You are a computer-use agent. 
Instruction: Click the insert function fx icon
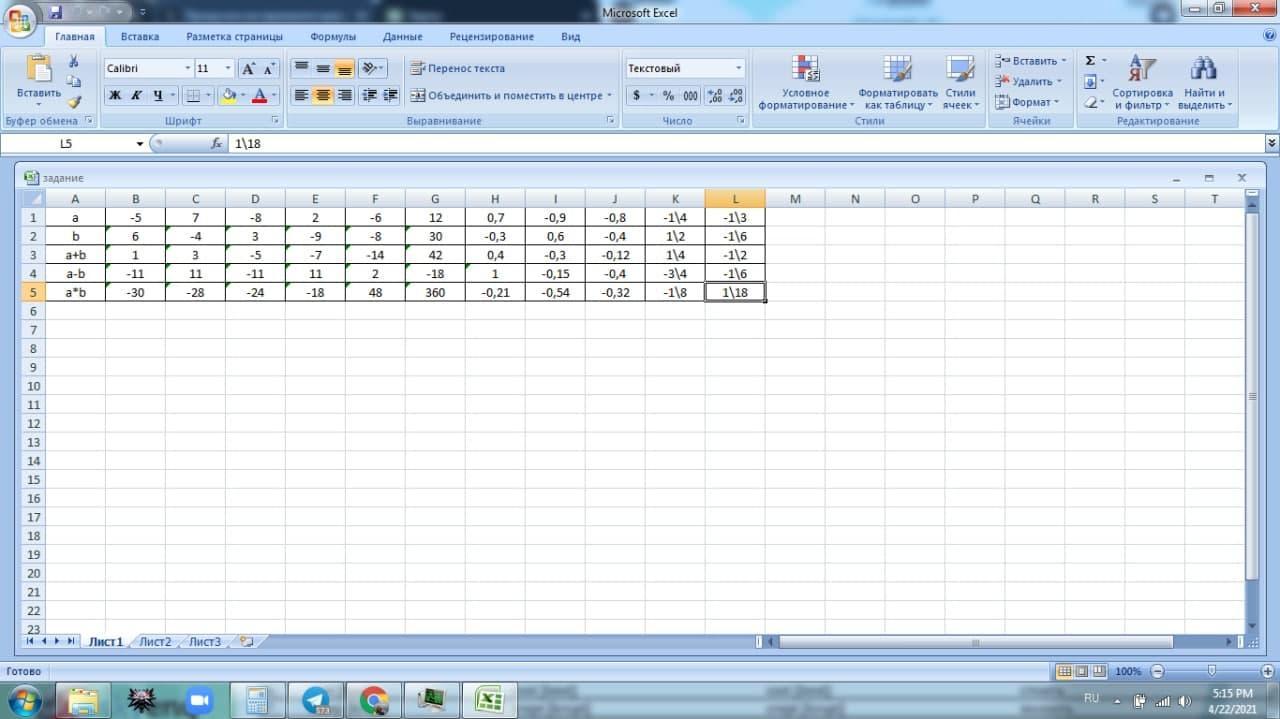pos(216,144)
